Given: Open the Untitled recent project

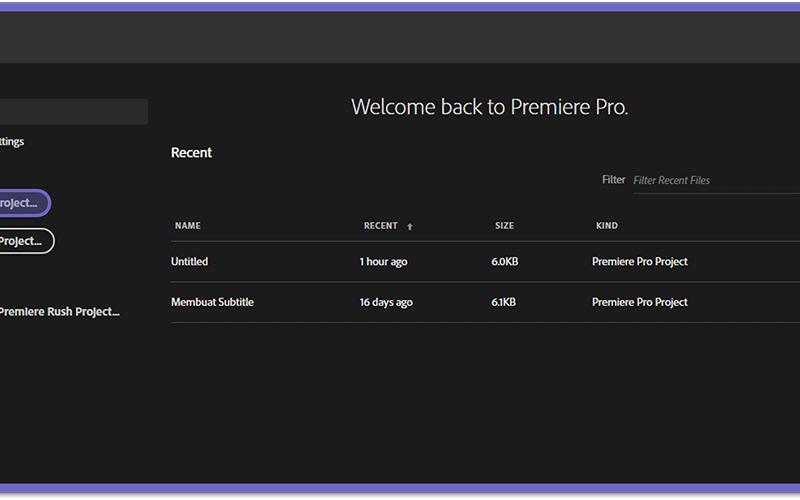Looking at the screenshot, I should coord(189,262).
